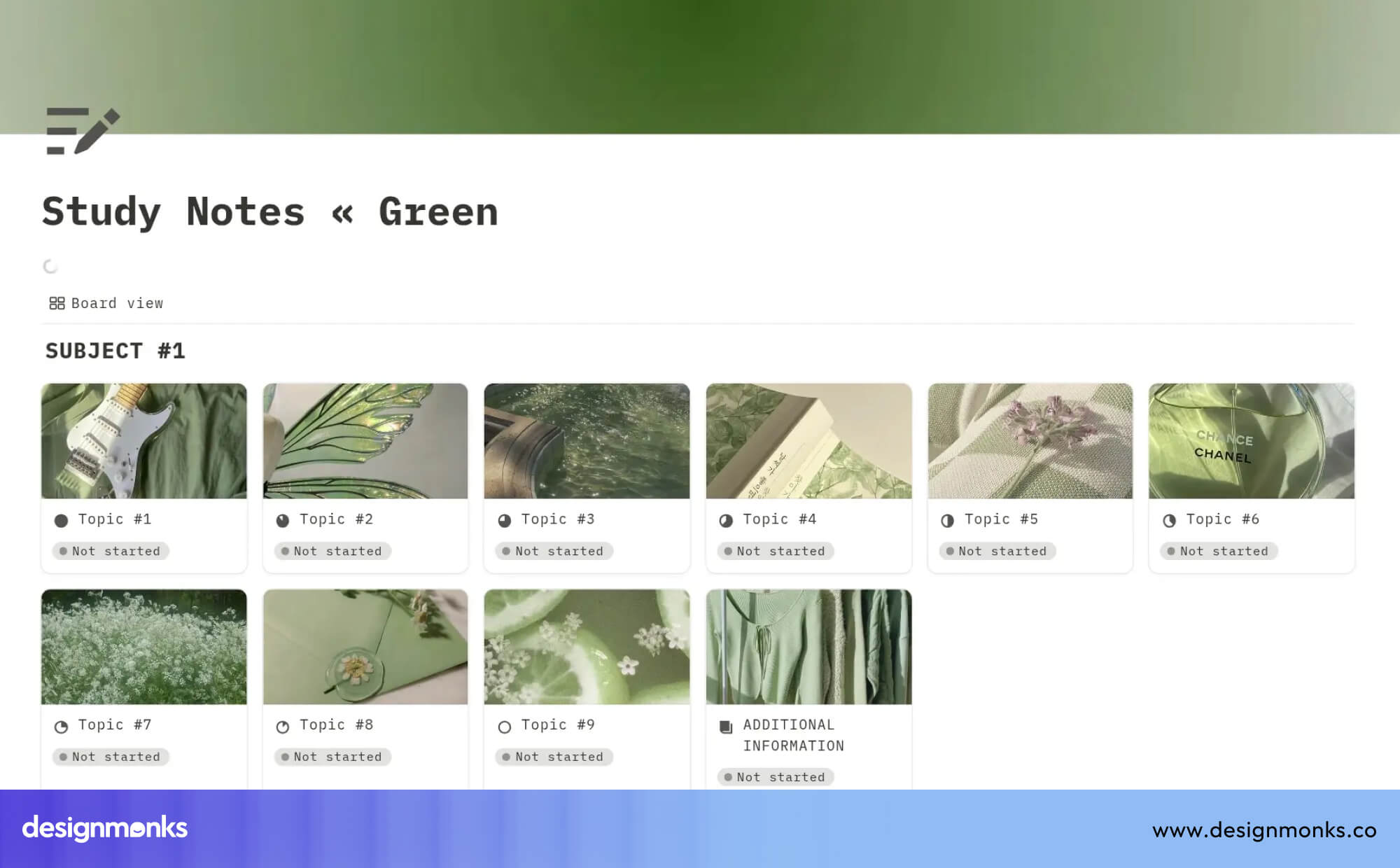The height and width of the screenshot is (868, 1400).
Task: Click the full moon icon beside Topic #1
Action: point(62,520)
